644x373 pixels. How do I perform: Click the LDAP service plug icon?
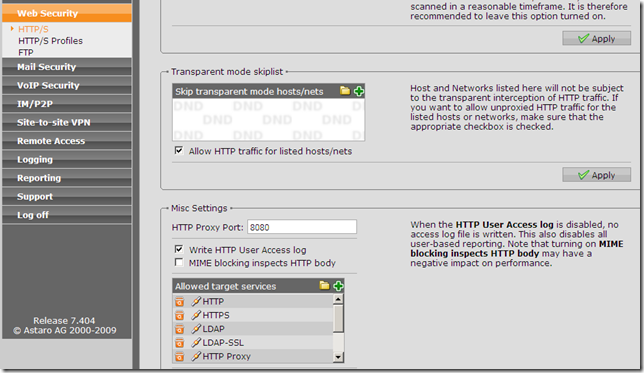196,329
